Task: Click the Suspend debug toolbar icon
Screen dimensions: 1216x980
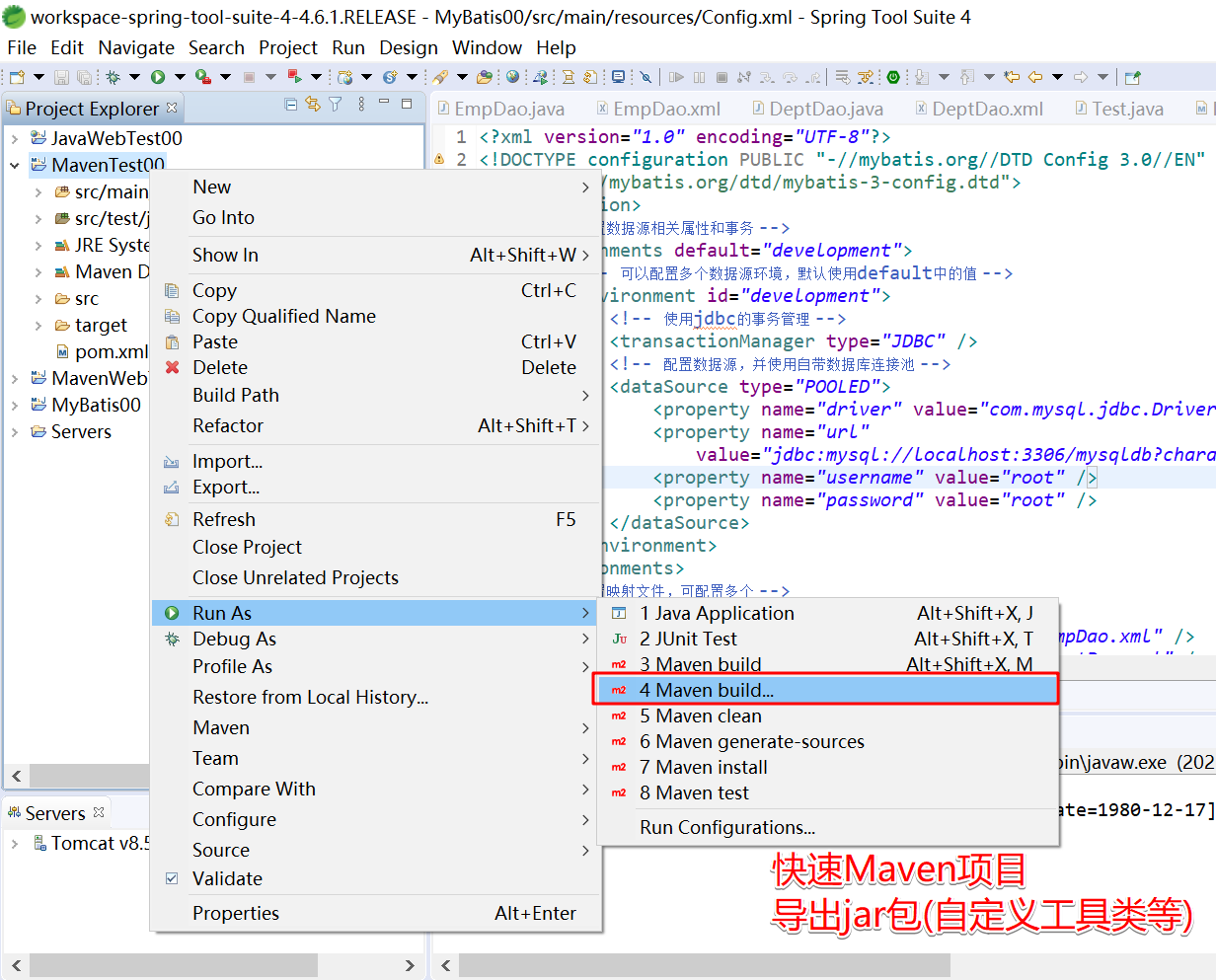Action: [699, 77]
